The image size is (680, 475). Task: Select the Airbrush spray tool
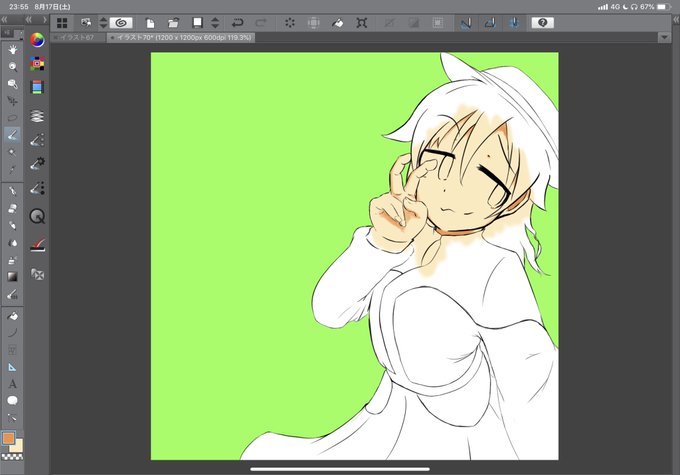[13, 260]
